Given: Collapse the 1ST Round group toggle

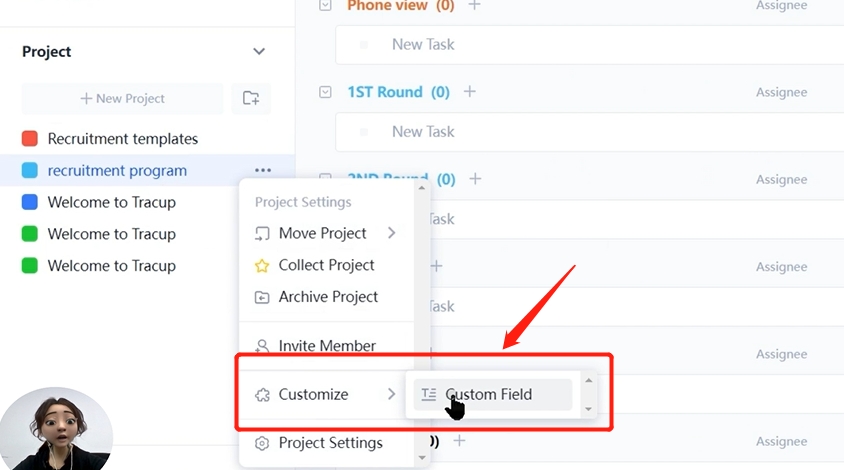Looking at the screenshot, I should pos(325,92).
